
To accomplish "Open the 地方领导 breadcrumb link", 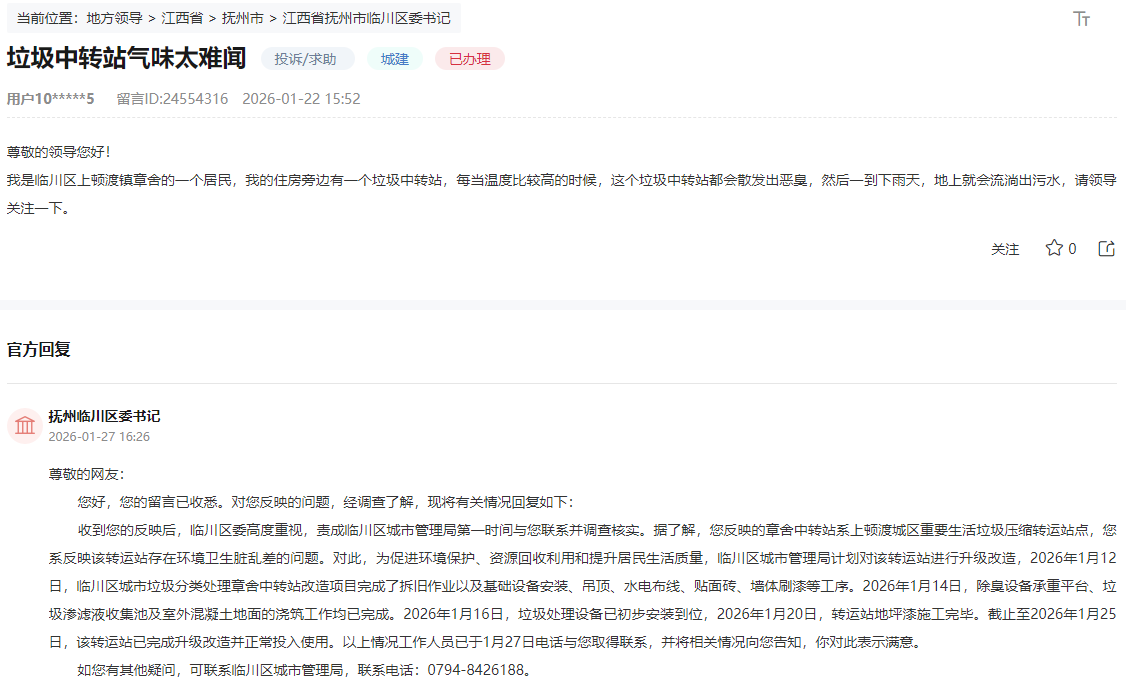I will (x=114, y=18).
